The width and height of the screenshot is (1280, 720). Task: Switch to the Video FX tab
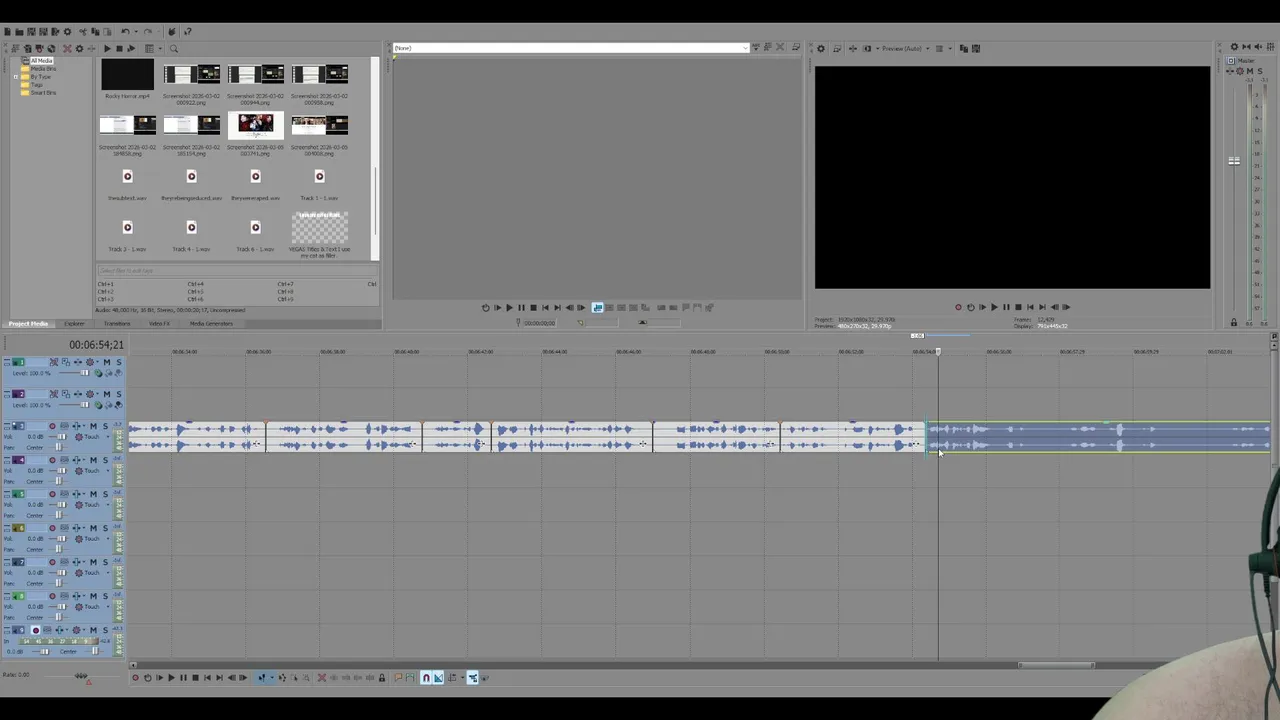159,324
